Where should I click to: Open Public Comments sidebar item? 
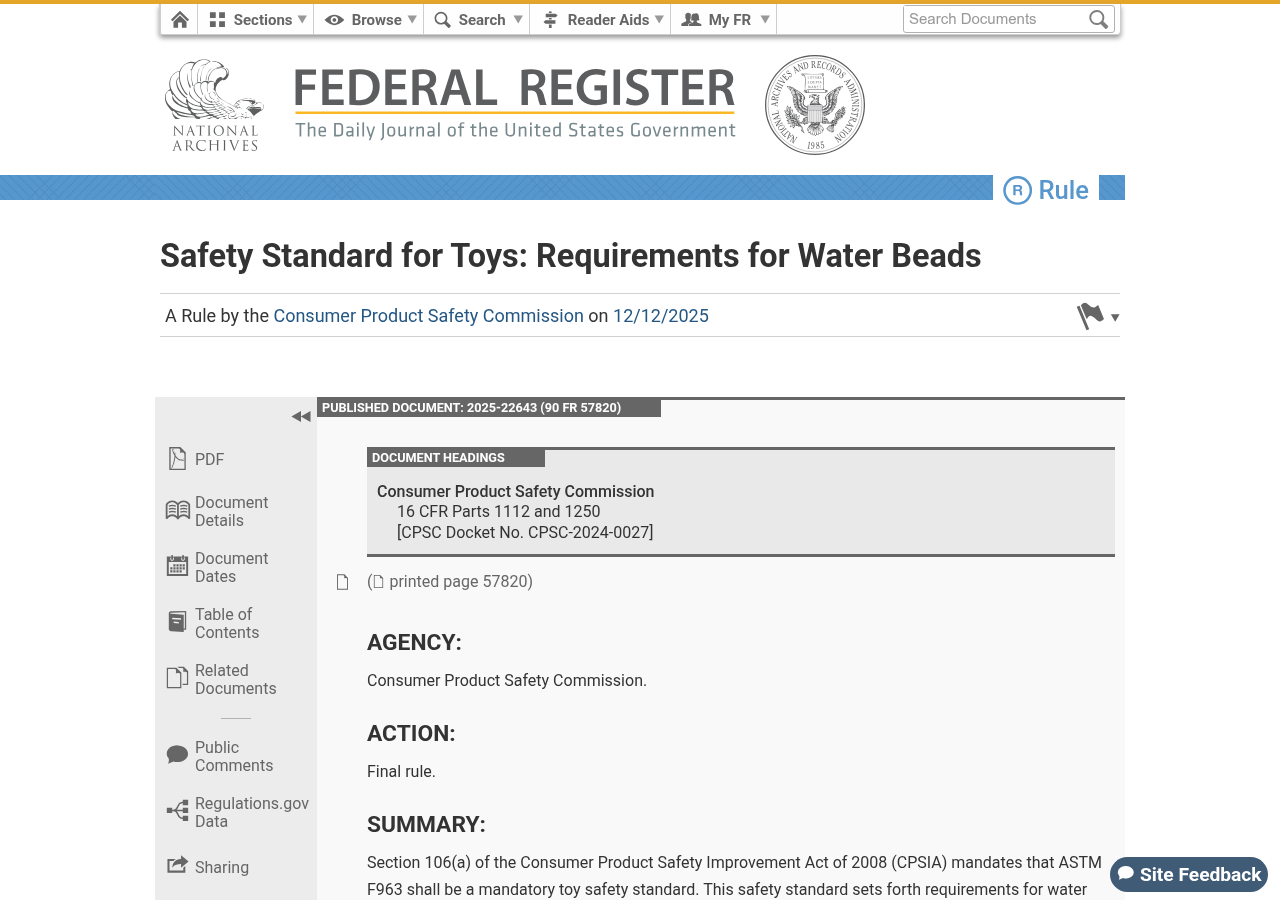point(234,756)
